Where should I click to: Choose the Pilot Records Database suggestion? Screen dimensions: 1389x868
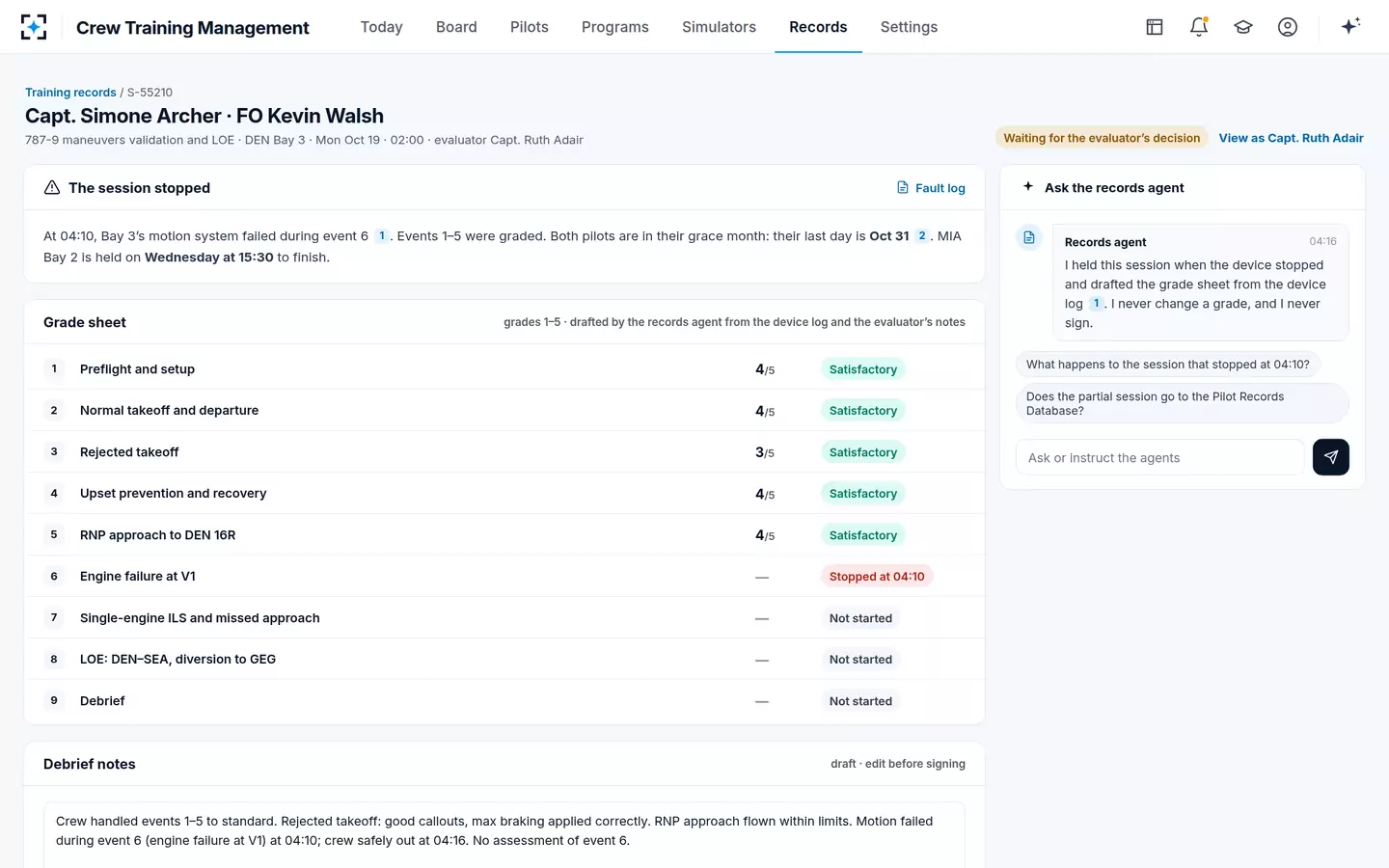coord(1183,403)
